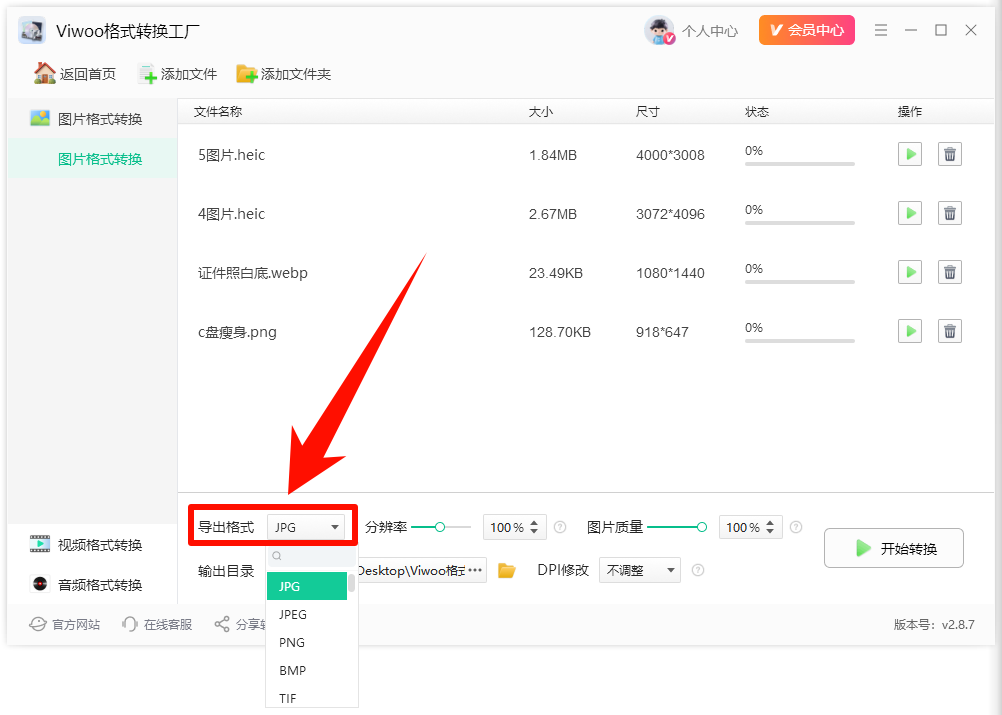
Task: Start converting 证件照白底.webp with its play icon
Action: [x=910, y=272]
